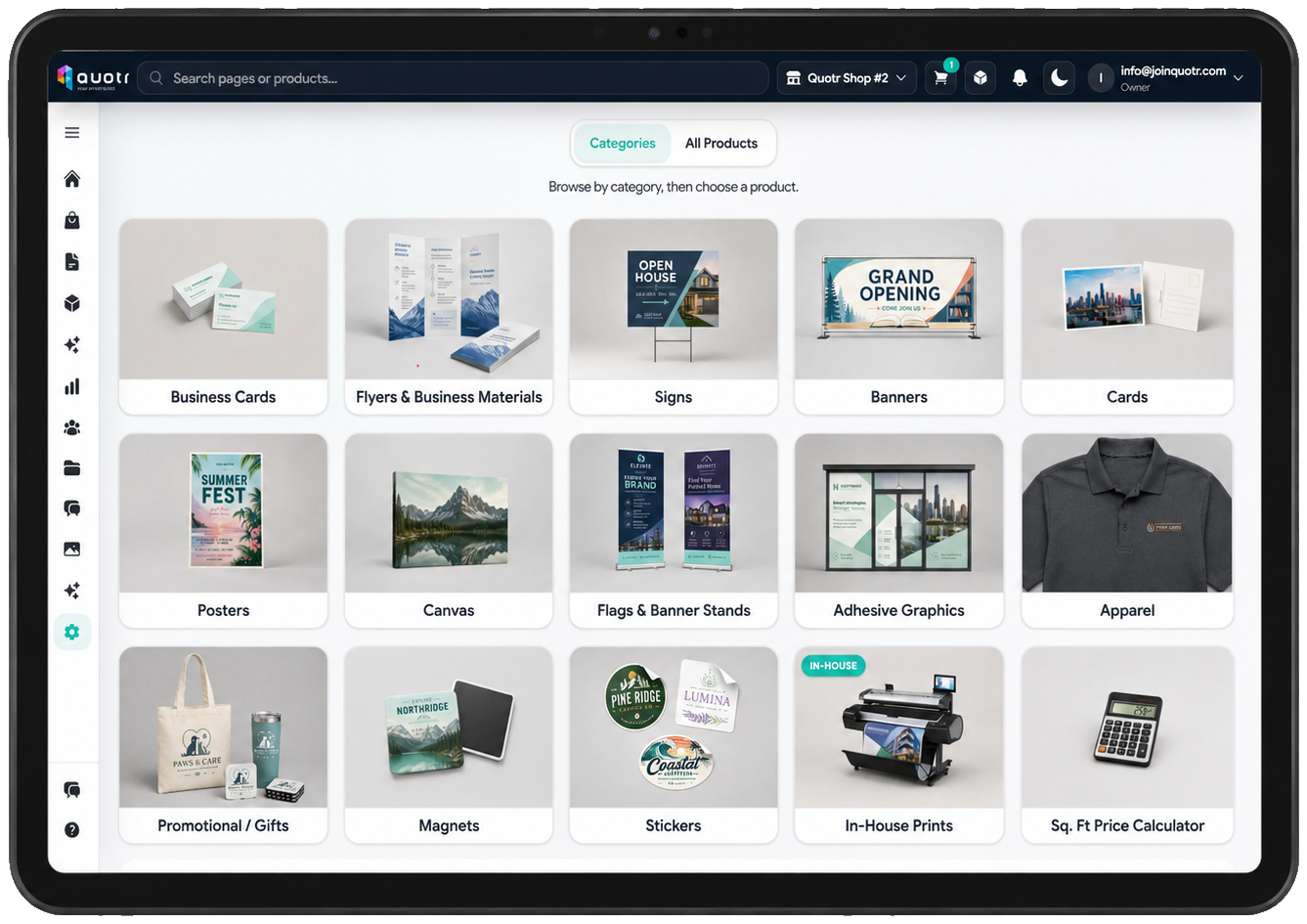1307x924 pixels.
Task: Open the bar chart analytics icon in the sidebar
Action: tap(71, 386)
